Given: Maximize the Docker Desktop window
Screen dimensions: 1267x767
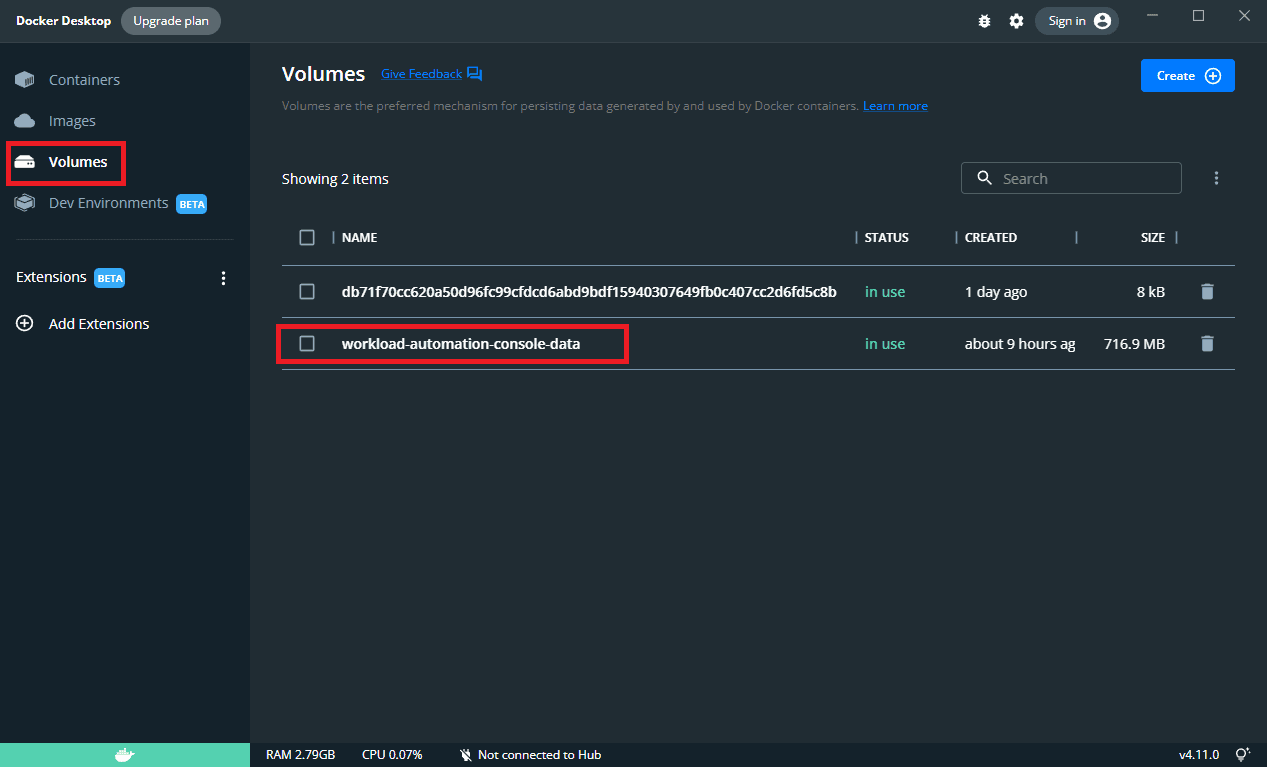Looking at the screenshot, I should 1198,16.
